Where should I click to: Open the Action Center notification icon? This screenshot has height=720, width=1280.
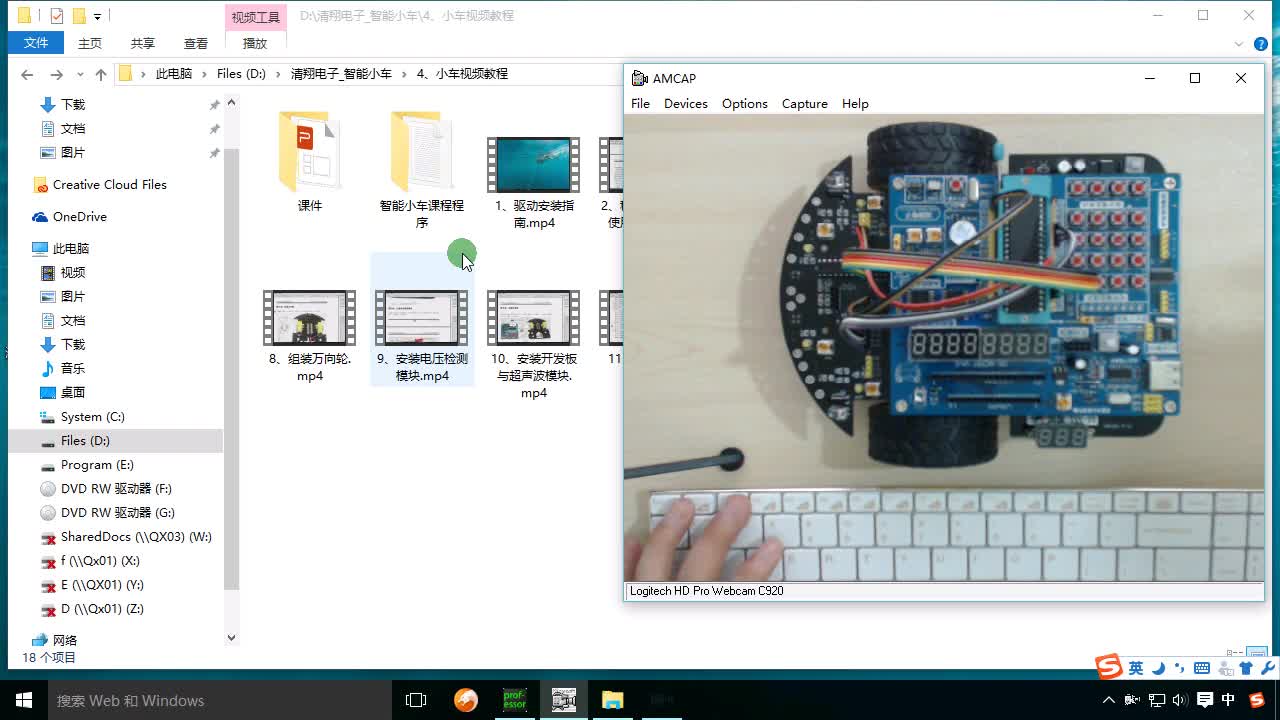(1205, 700)
